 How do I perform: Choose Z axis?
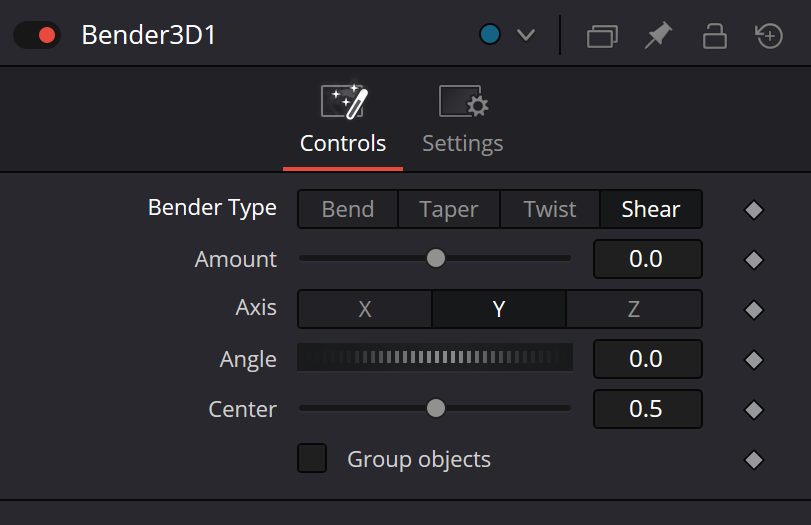634,309
